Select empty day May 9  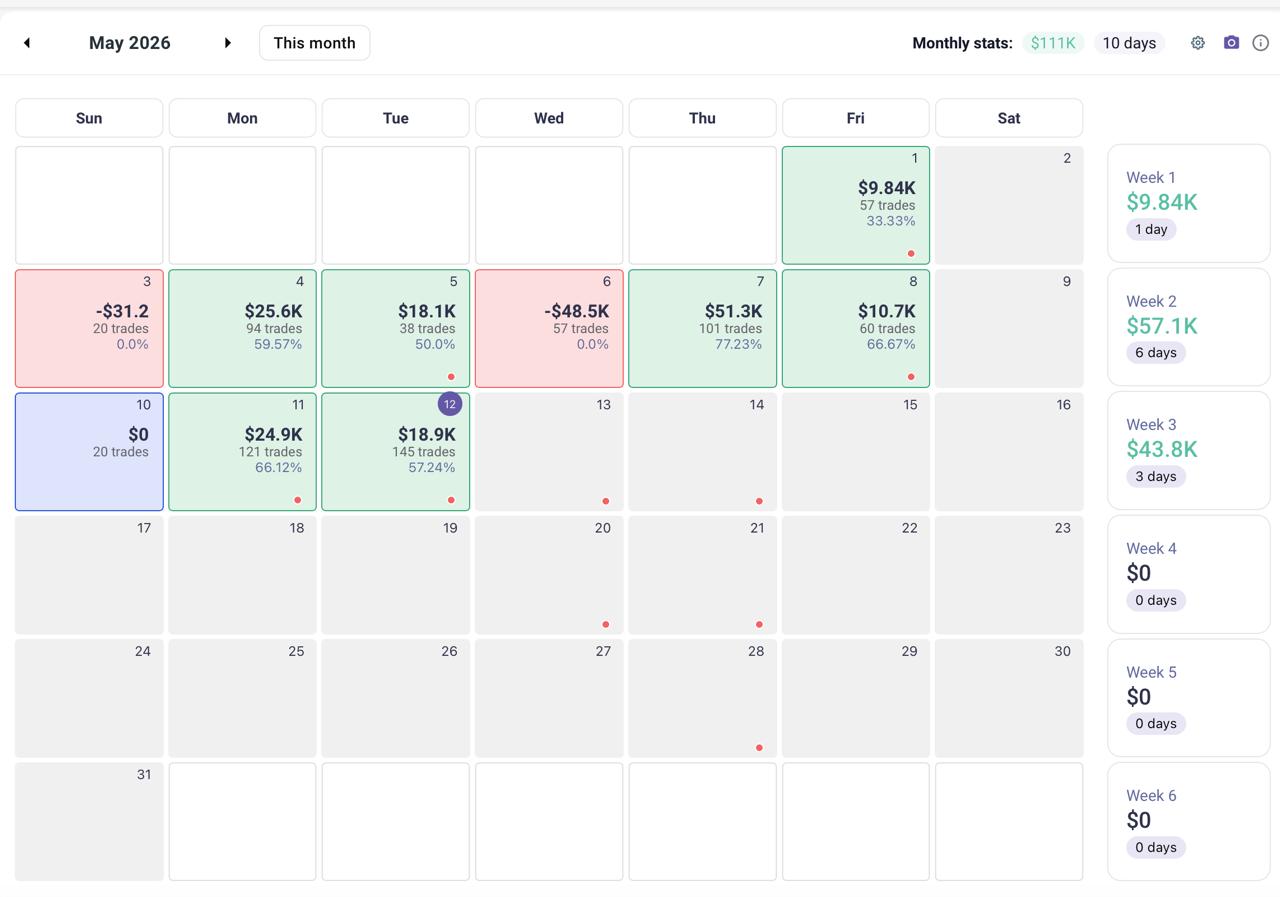click(1009, 328)
